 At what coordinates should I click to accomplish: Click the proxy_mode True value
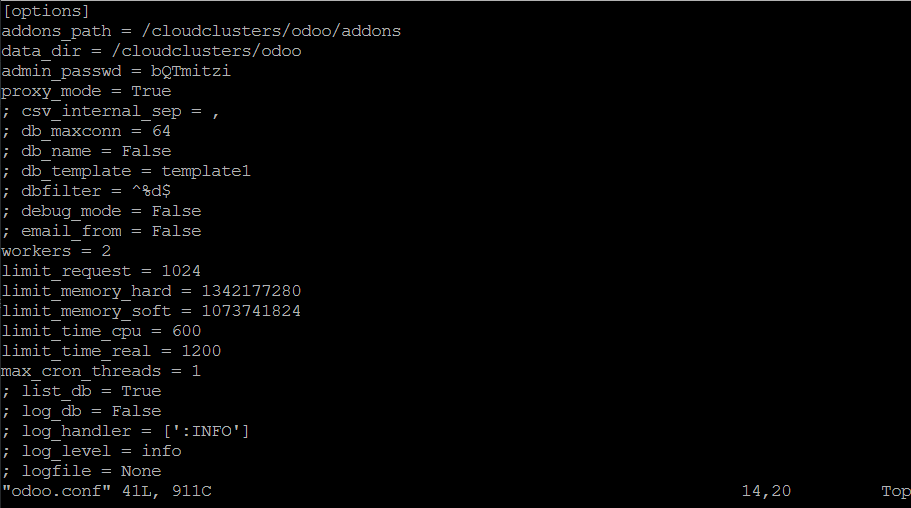coord(151,91)
